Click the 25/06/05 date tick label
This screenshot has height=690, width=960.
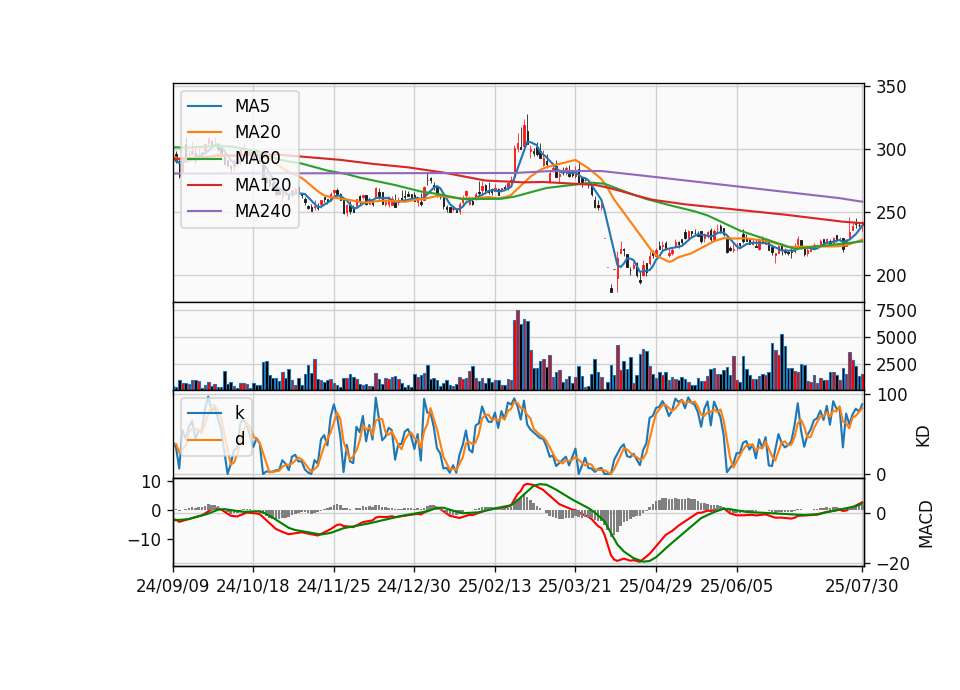pos(737,586)
